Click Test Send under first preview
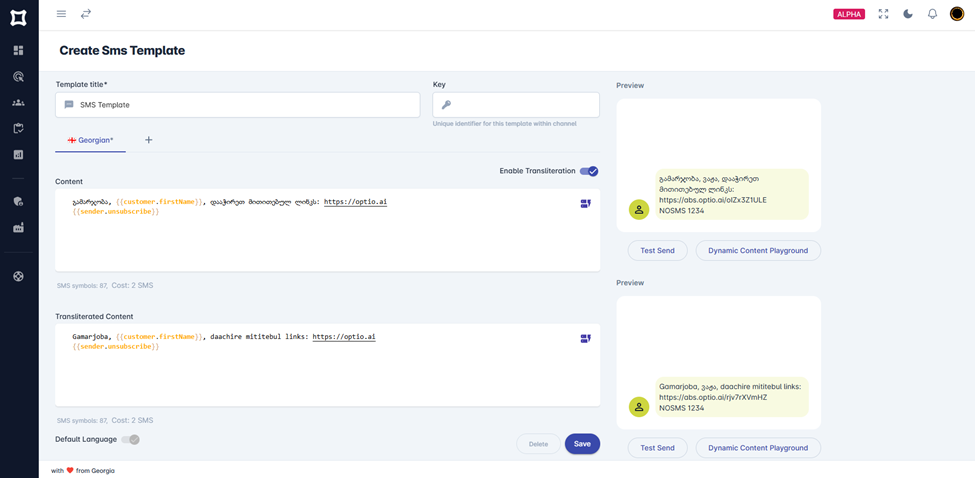This screenshot has height=478, width=975. click(x=657, y=250)
